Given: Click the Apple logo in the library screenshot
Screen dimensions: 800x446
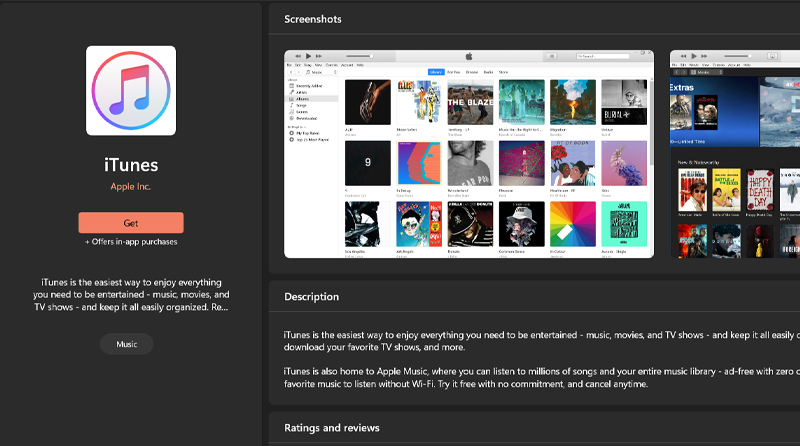Looking at the screenshot, I should click(x=468, y=56).
